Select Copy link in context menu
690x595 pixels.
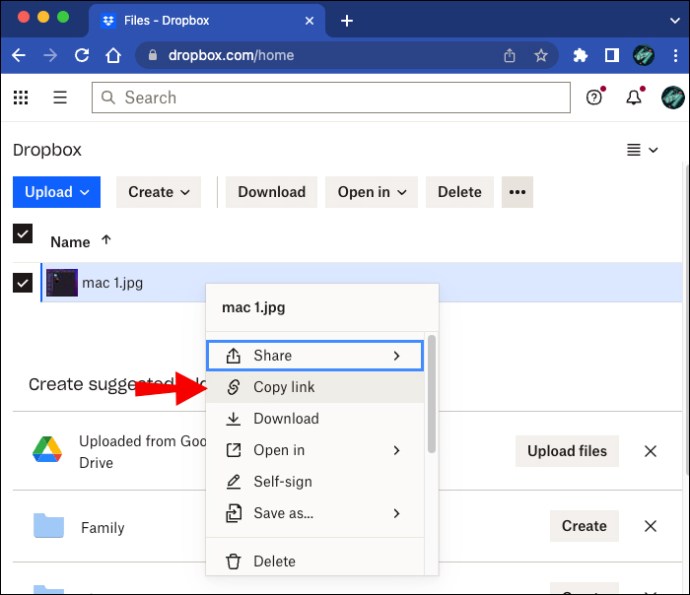click(x=284, y=387)
